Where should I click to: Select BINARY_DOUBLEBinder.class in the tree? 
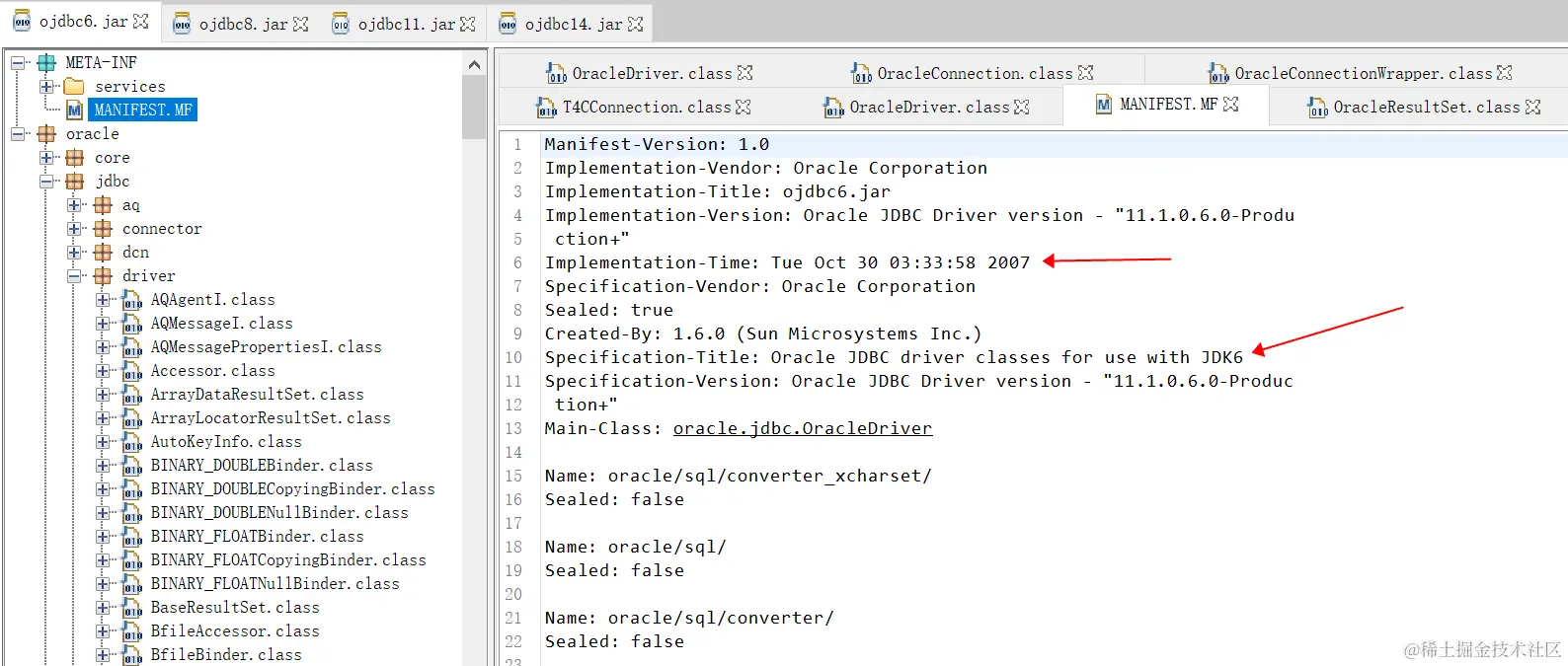pos(262,466)
